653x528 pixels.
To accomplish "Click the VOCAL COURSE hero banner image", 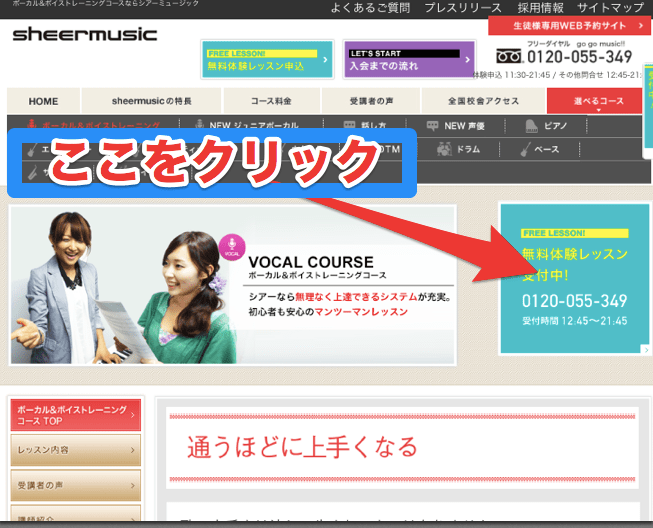I will click(x=232, y=285).
